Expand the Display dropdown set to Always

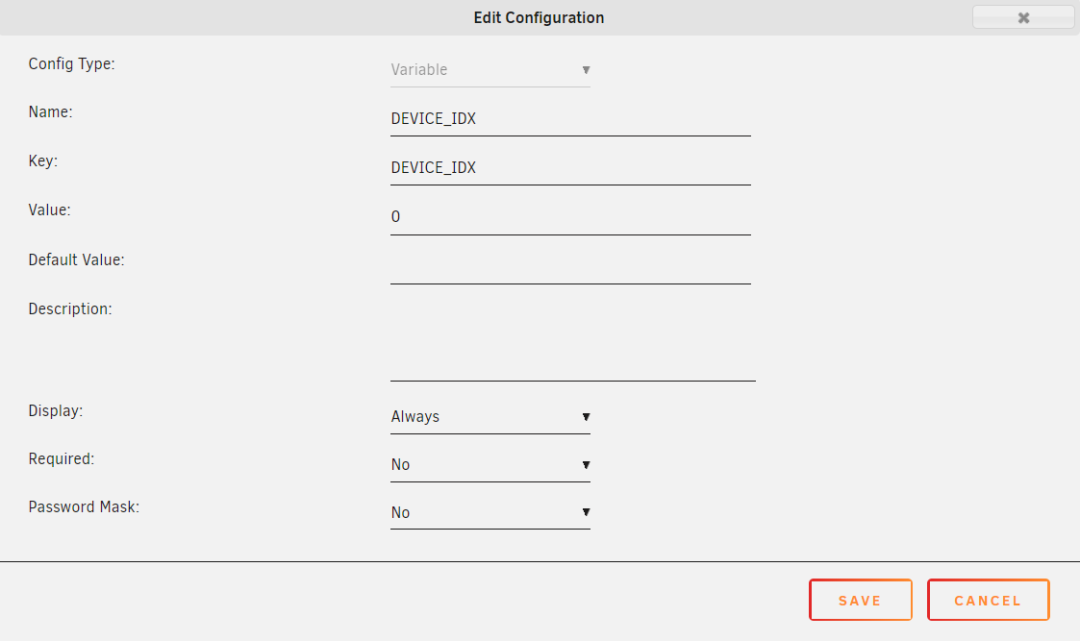(x=490, y=417)
